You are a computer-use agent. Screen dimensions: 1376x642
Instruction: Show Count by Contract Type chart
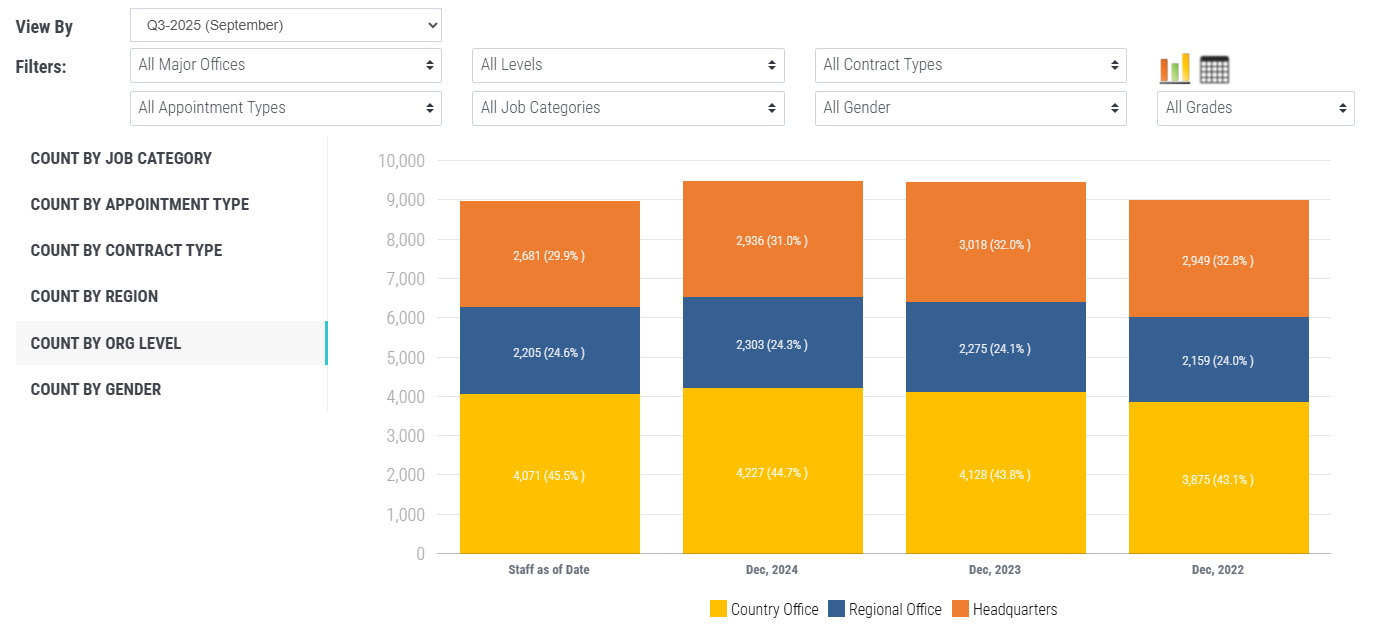pos(126,250)
